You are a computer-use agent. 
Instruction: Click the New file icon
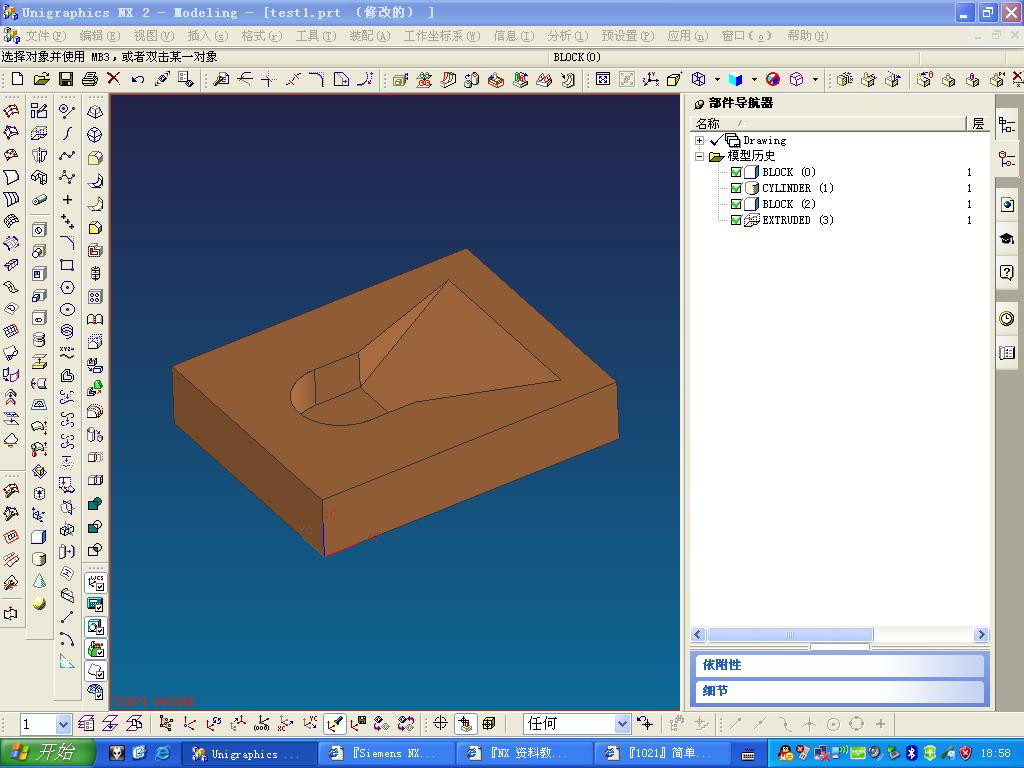point(18,79)
